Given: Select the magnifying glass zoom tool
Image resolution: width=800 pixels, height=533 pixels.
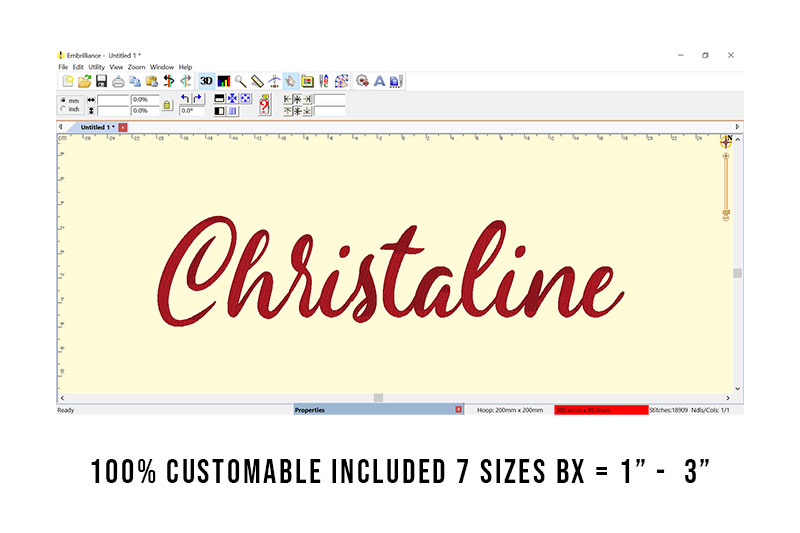Looking at the screenshot, I should tap(240, 81).
